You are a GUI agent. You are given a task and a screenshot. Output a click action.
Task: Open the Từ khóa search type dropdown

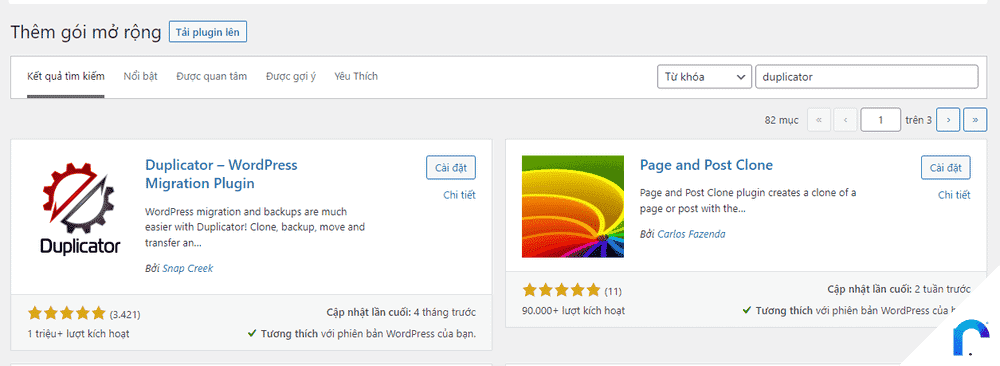(704, 77)
